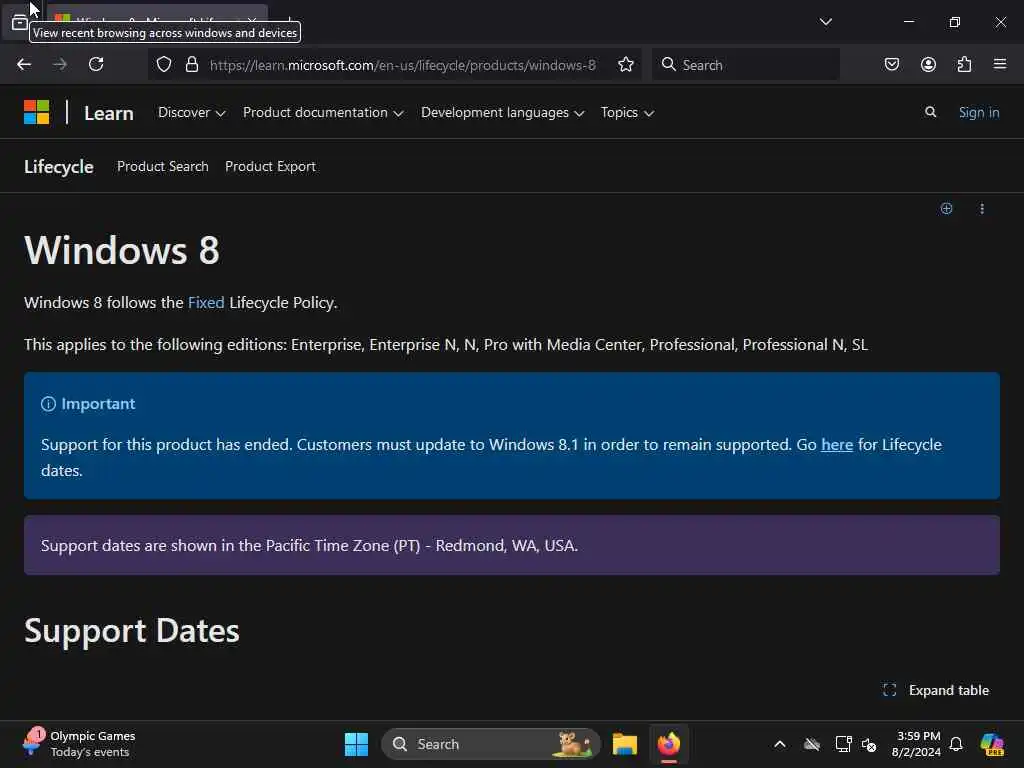1024x768 pixels.
Task: Click the cloud sync tray icon
Action: (811, 744)
